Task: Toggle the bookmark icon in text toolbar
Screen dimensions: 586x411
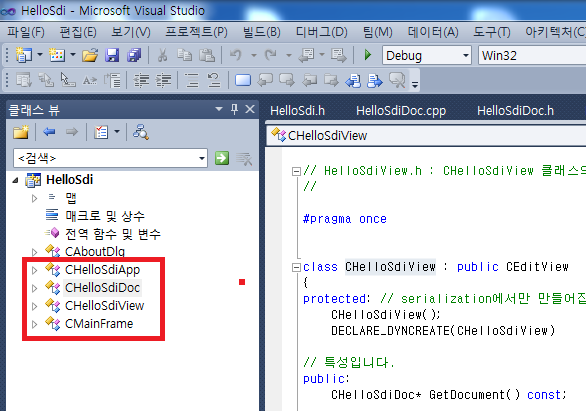Action: tap(243, 80)
